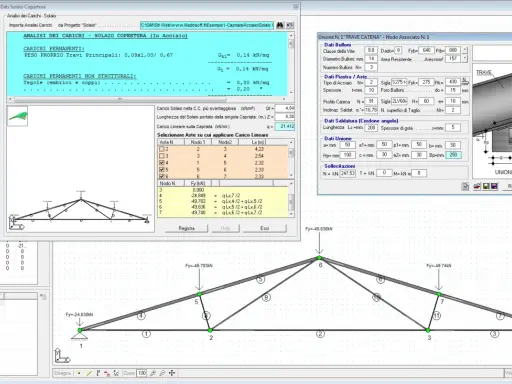Click the binoculars browse icon beside the file path
The width and height of the screenshot is (512, 384).
click(280, 25)
